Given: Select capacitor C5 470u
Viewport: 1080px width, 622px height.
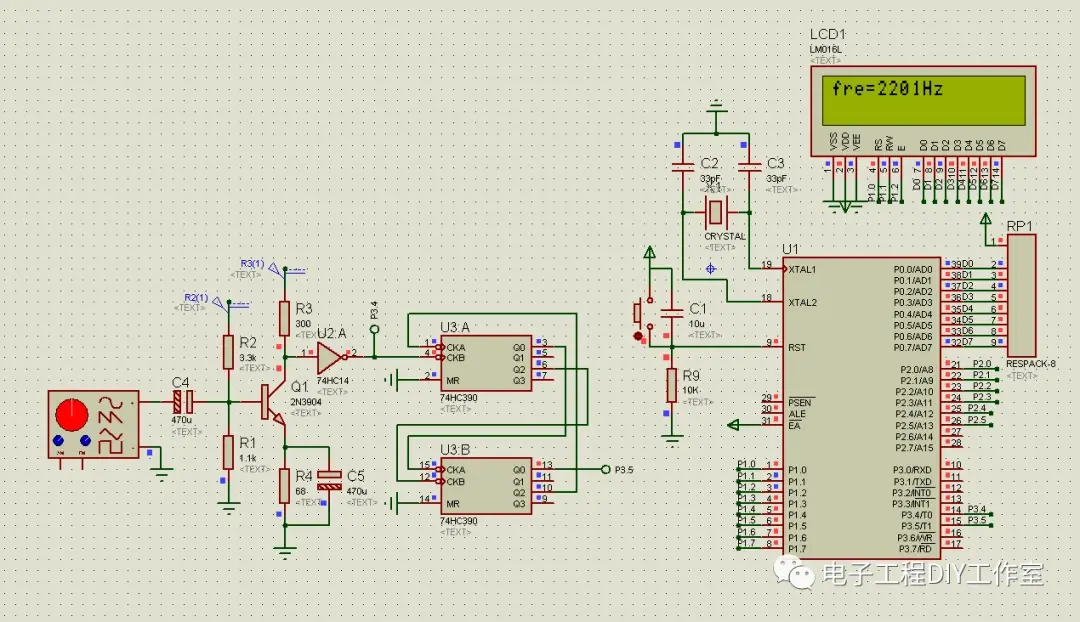Looking at the screenshot, I should point(329,480).
